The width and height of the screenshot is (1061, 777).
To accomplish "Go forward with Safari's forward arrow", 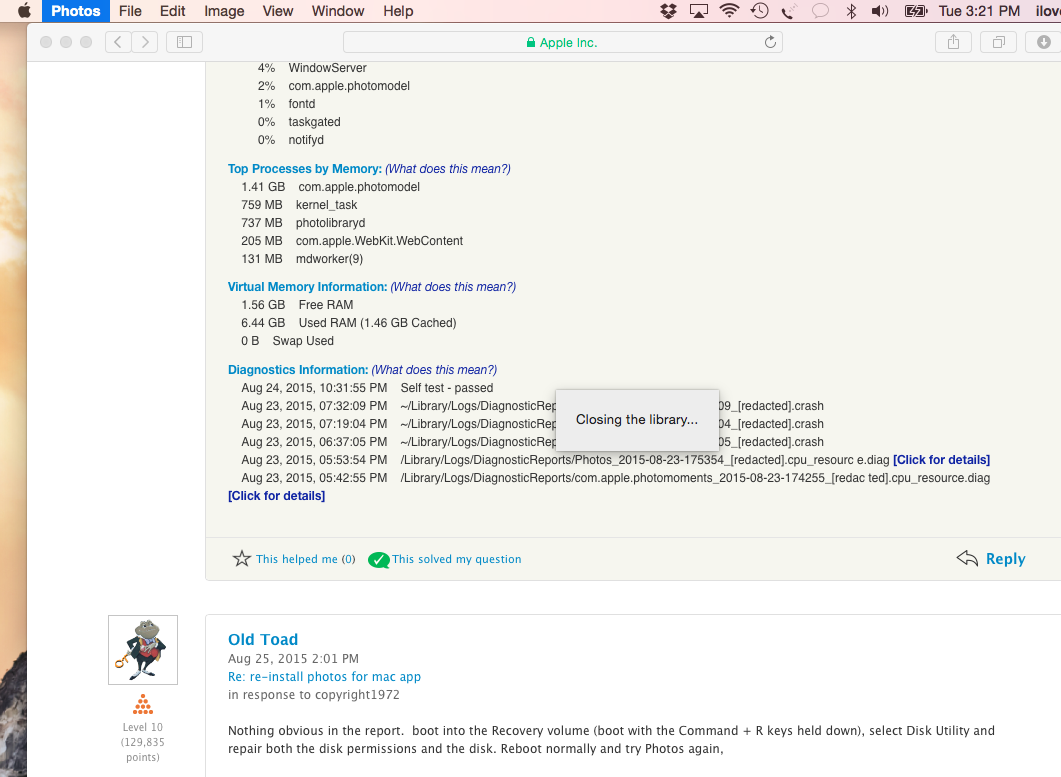I will pos(145,42).
